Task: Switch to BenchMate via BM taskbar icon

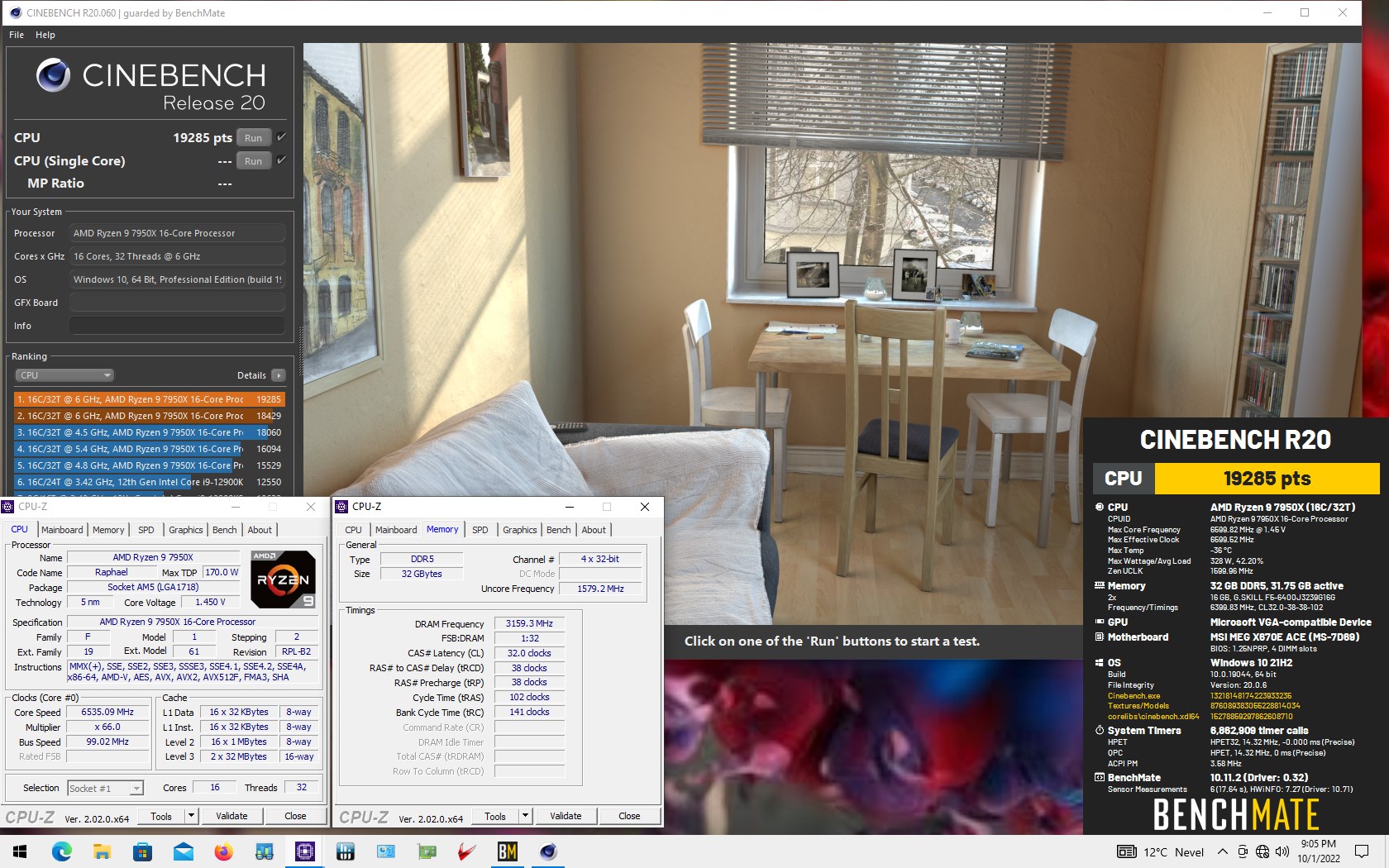Action: tap(508, 851)
